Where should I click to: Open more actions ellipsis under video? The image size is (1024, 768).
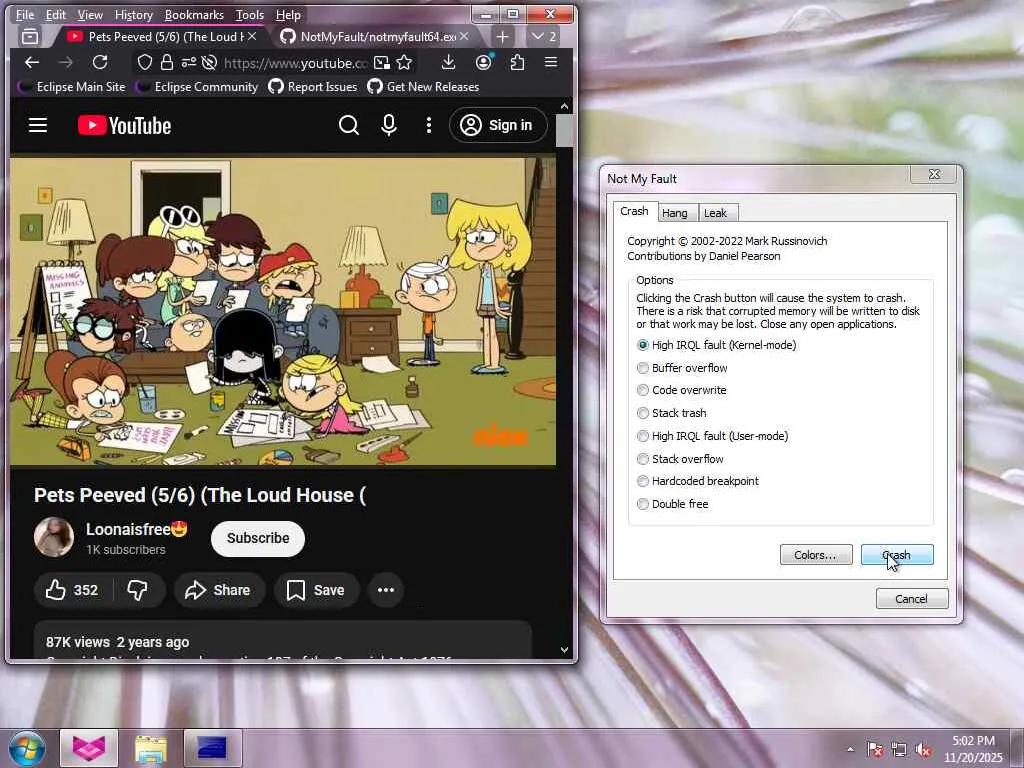pos(386,590)
